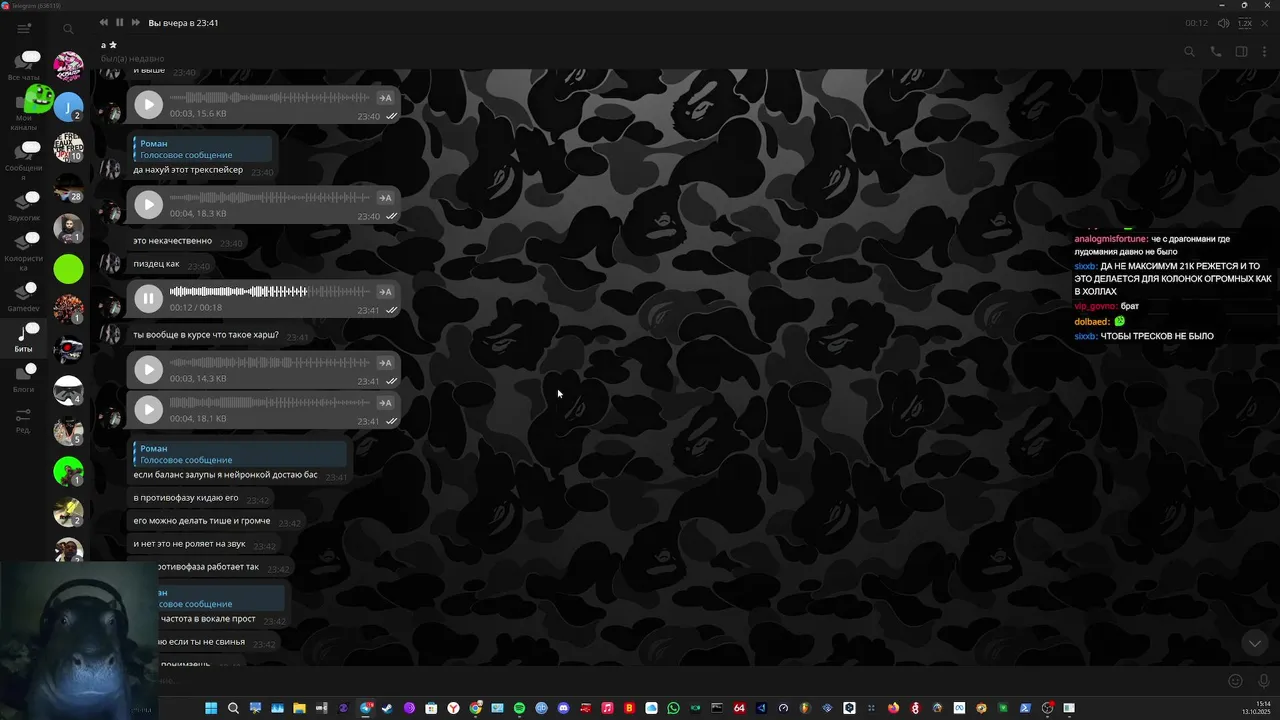Open the Telegram hamburger main menu

coord(23,29)
